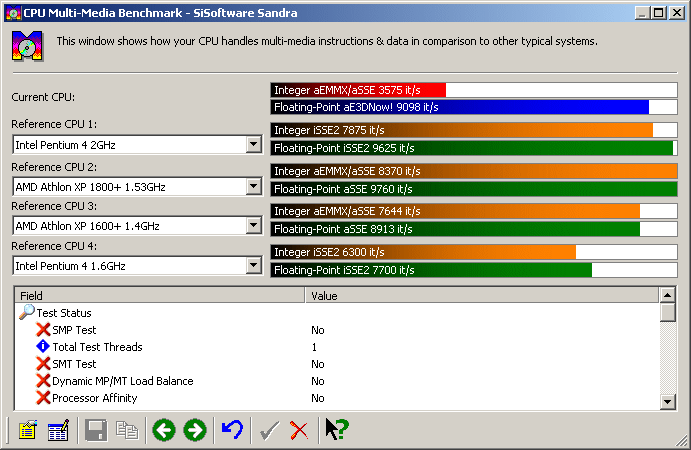Click Floating-Point aSSE 9760 it/s bar

coord(474,189)
